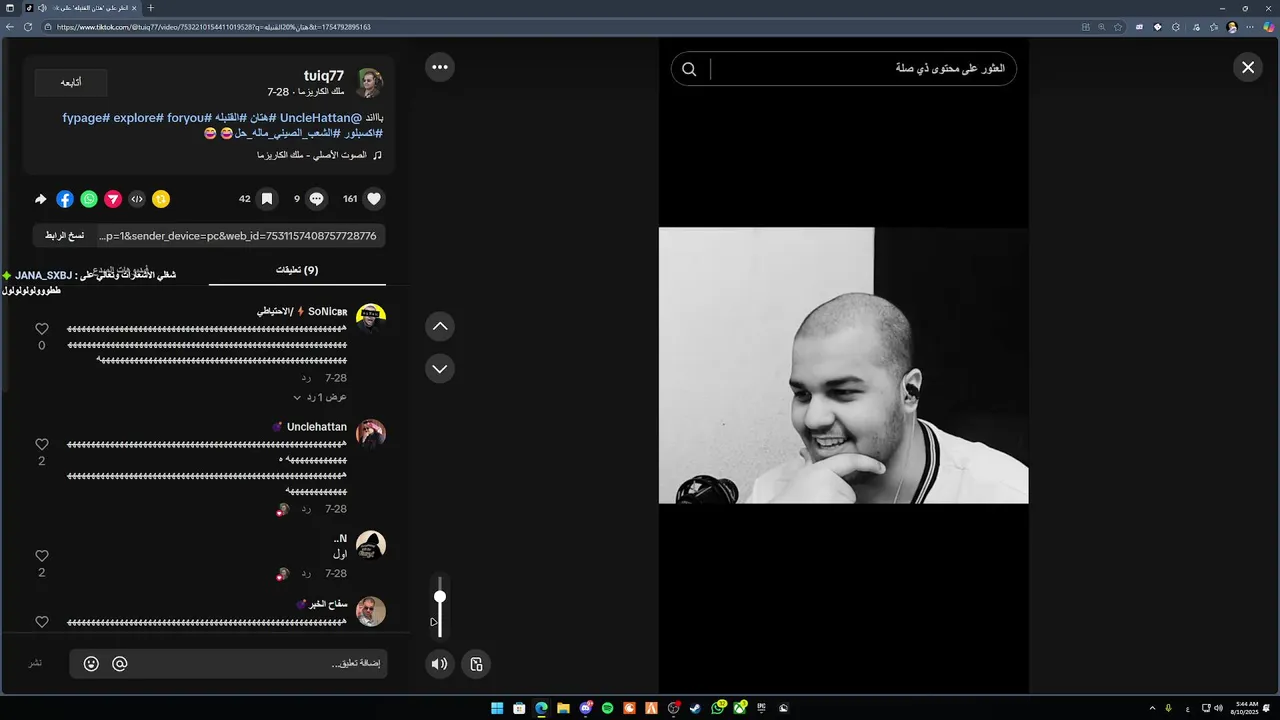Click the browser back arrow
The width and height of the screenshot is (1280, 720).
[x=10, y=27]
